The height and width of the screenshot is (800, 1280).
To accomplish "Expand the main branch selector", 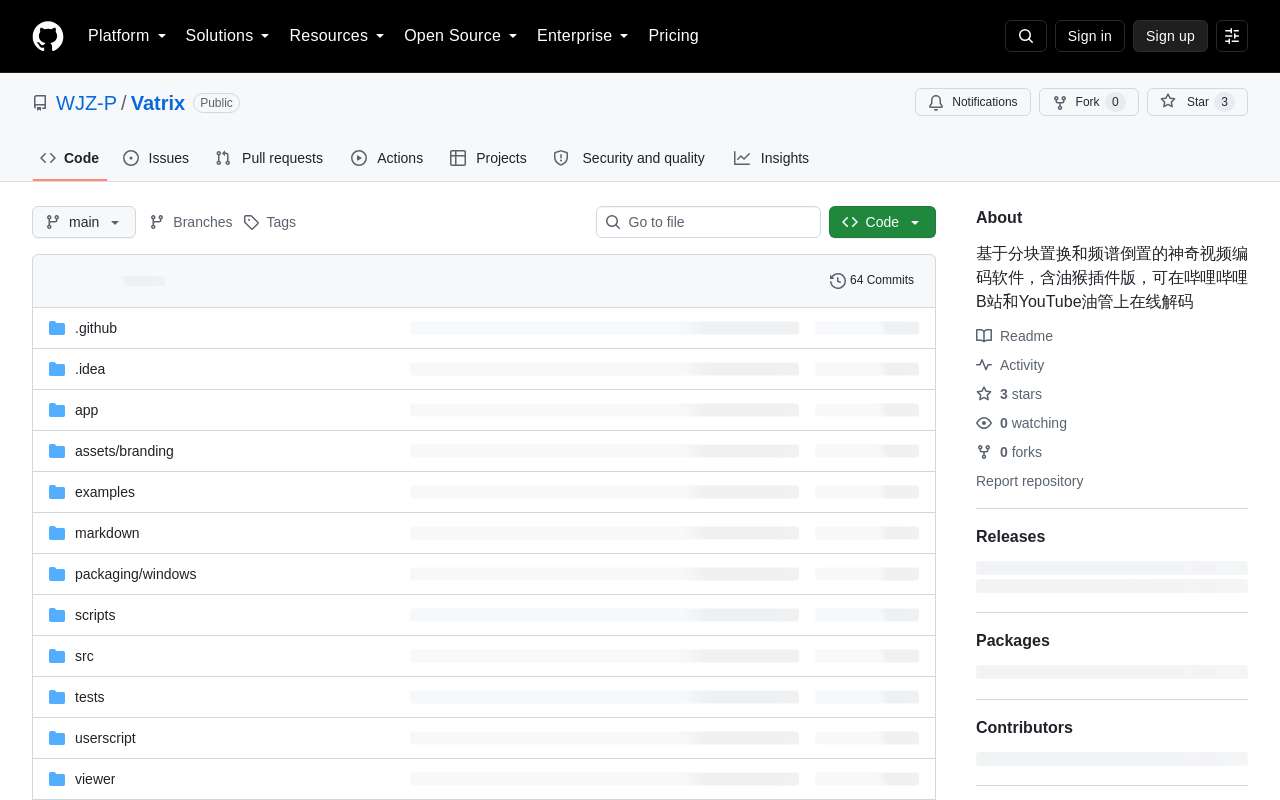I will [x=84, y=222].
